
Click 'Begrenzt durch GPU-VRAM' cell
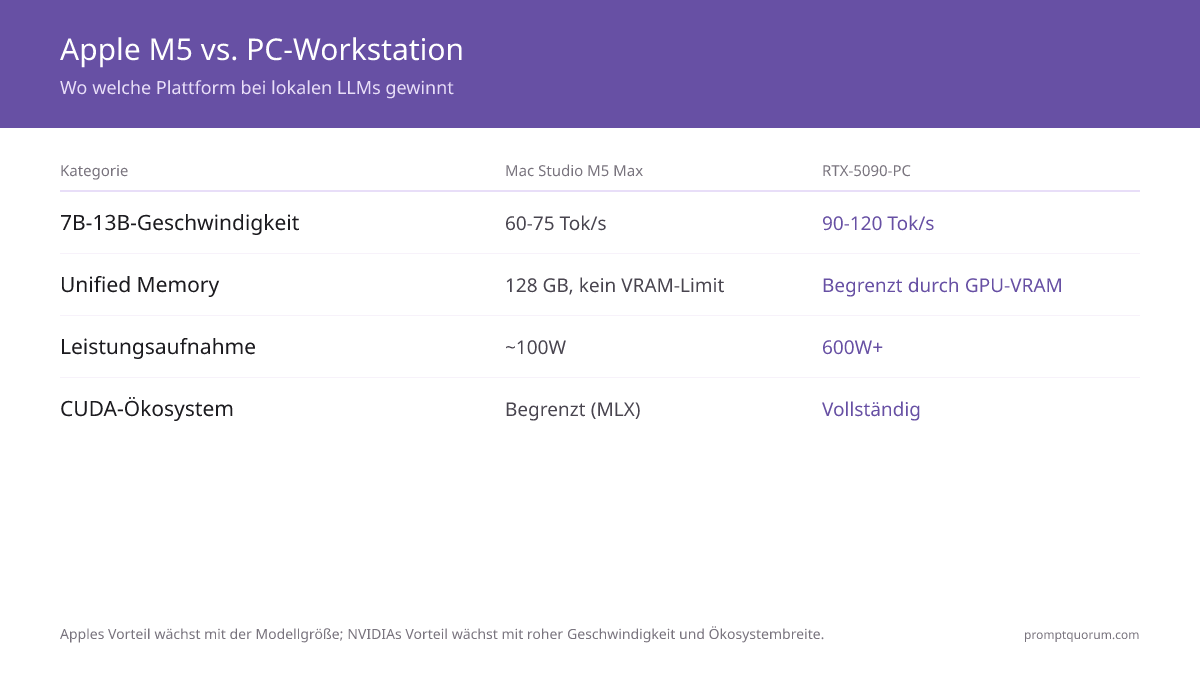click(942, 285)
